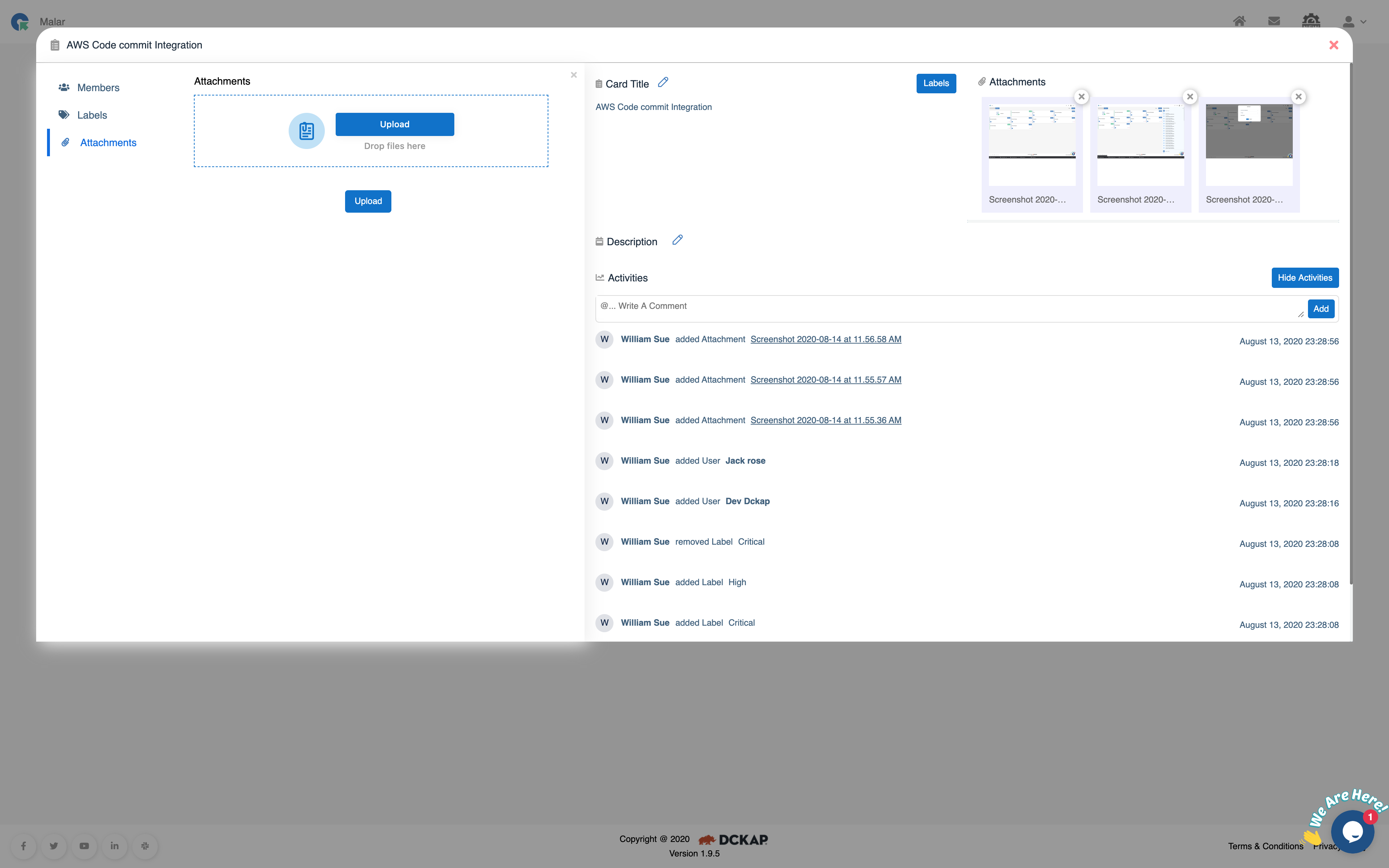Open the Facebook social link
Screen dimensions: 1389x868
24,846
